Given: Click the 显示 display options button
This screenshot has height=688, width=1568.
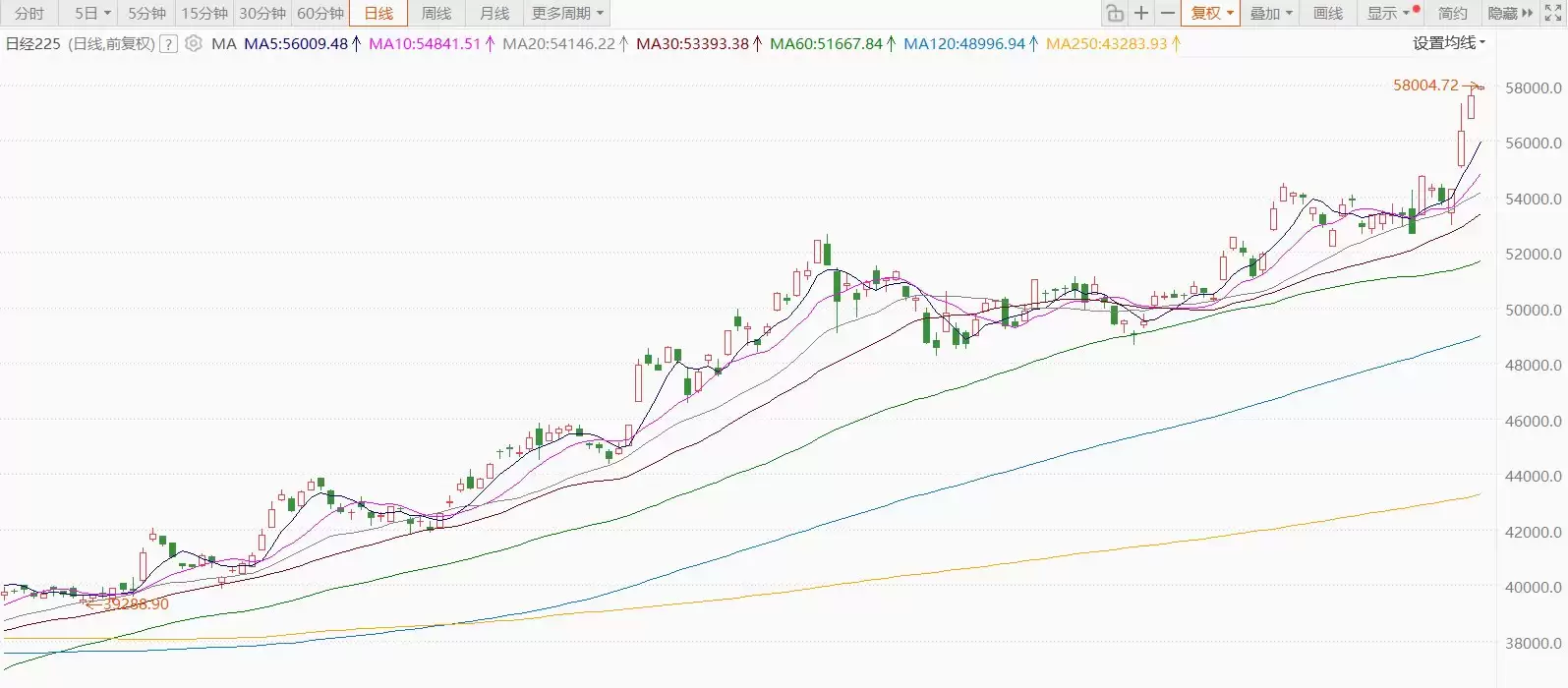Looking at the screenshot, I should (x=1387, y=13).
